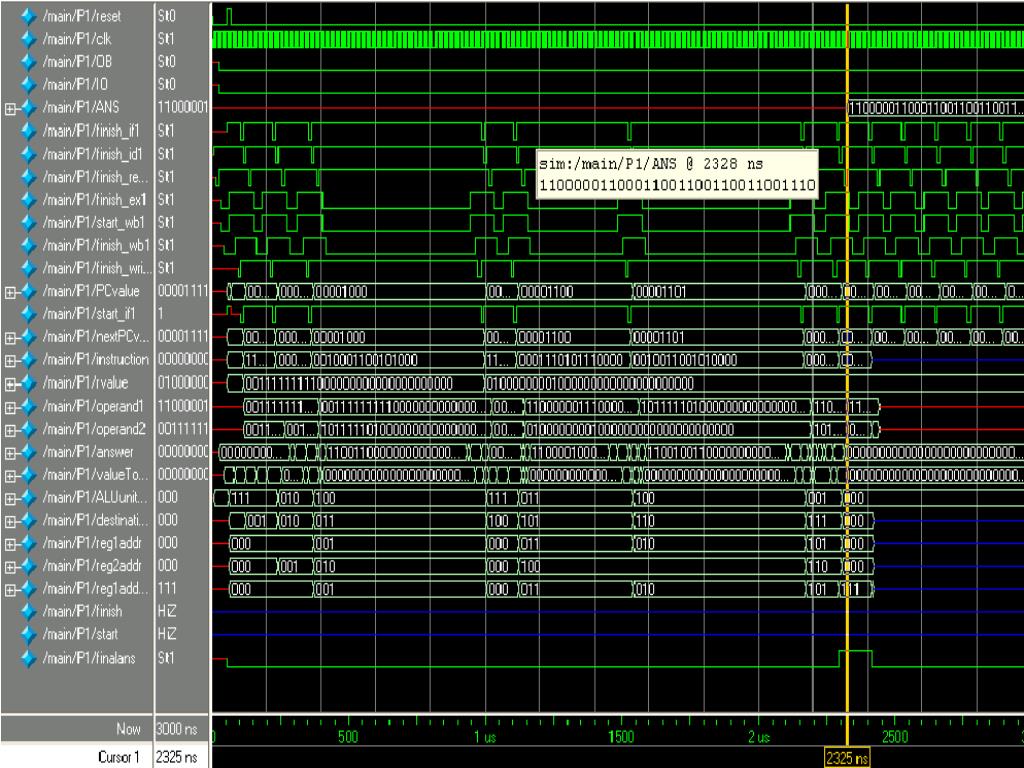Select the /main/P1/finish_if1 signal name
Screen dimensions: 1024x768
tap(91, 131)
